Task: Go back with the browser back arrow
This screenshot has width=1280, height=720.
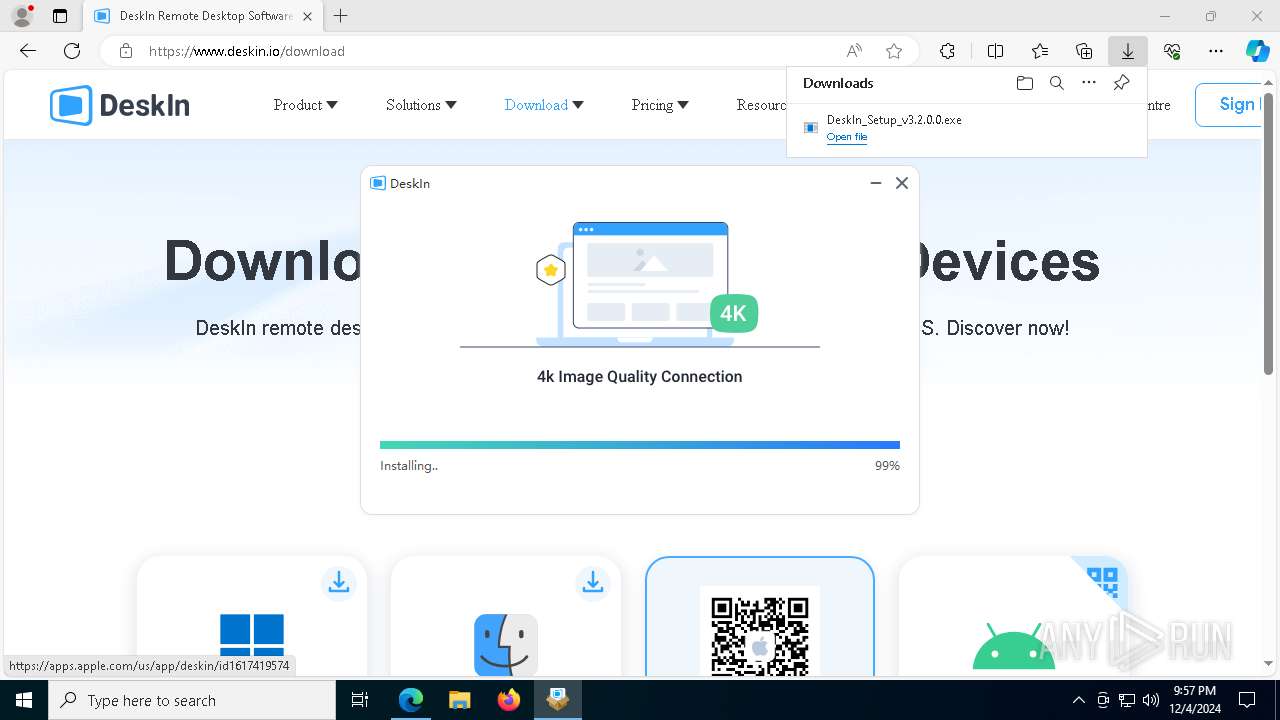Action: click(28, 51)
